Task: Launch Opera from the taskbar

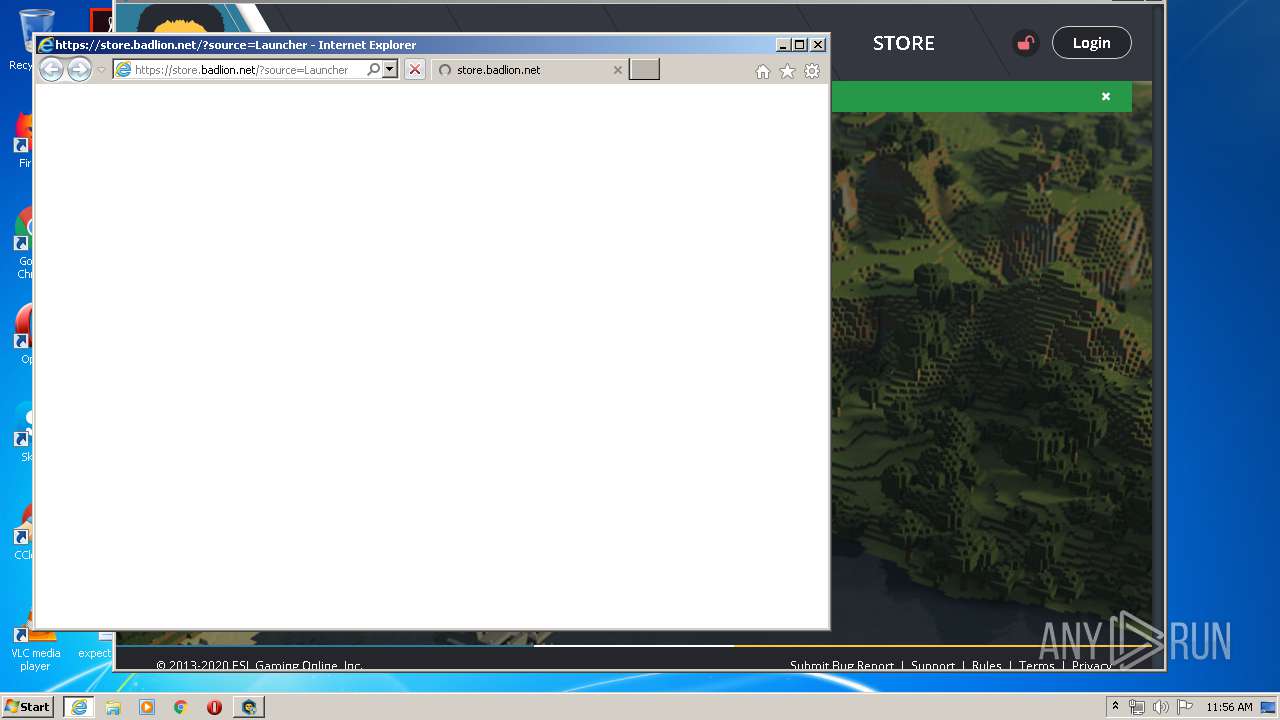Action: [x=214, y=707]
